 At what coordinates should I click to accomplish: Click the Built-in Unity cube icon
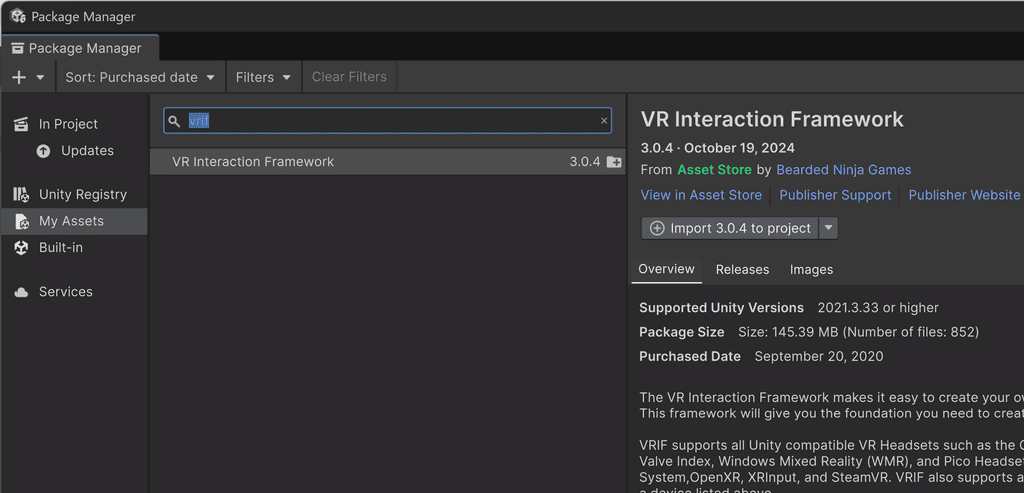coord(22,248)
